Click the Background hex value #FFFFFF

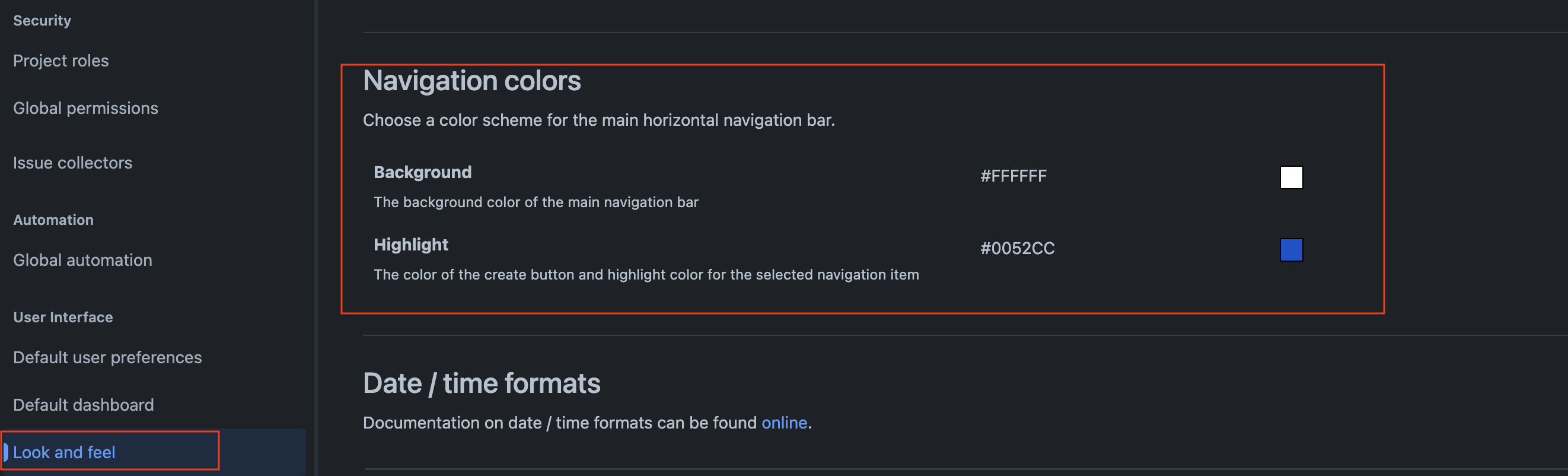point(1013,176)
